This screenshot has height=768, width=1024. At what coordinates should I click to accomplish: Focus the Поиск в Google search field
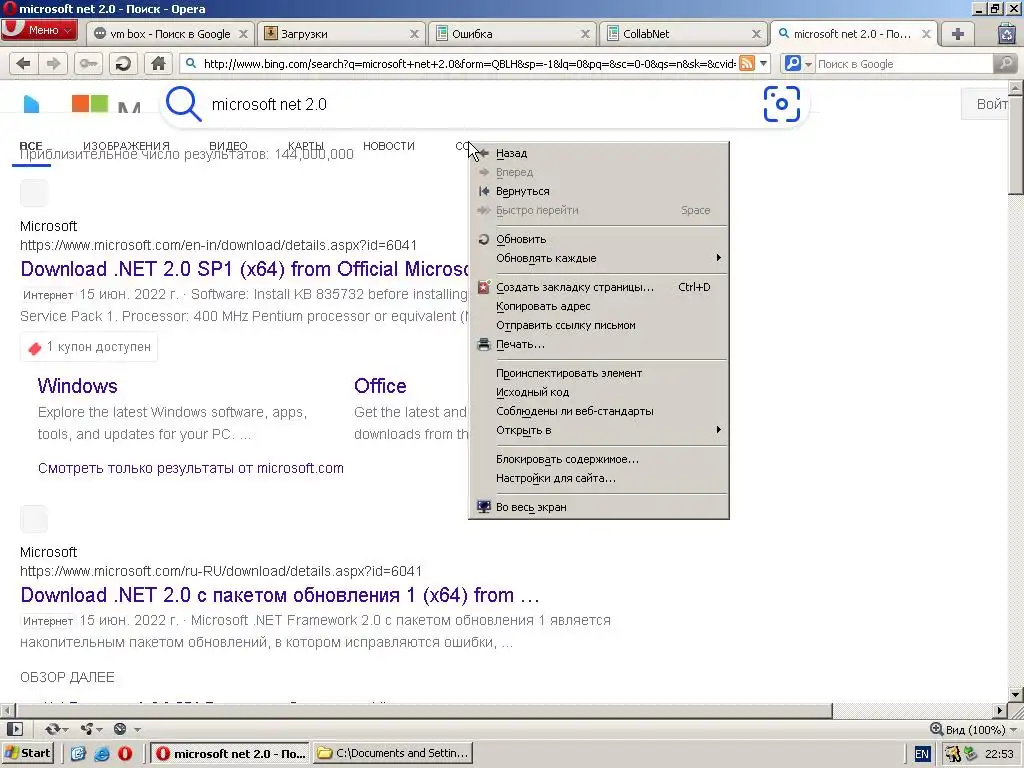tap(904, 64)
